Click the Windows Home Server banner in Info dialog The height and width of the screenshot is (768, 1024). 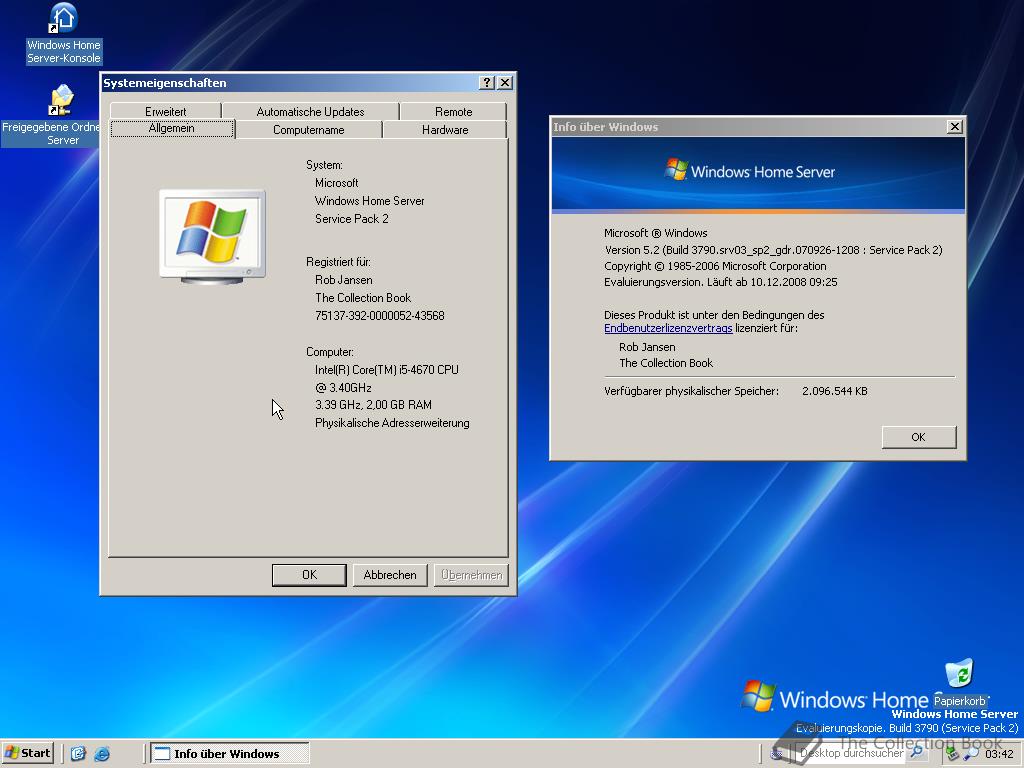click(758, 174)
